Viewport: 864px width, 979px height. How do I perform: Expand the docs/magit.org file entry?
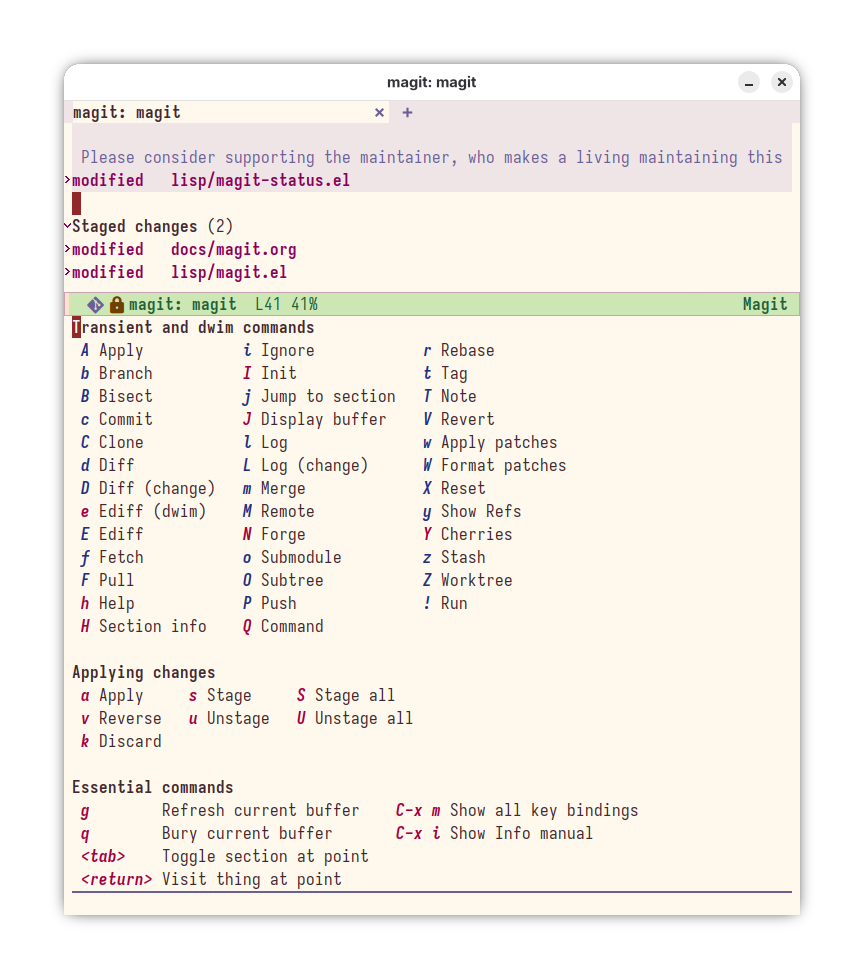coord(67,249)
